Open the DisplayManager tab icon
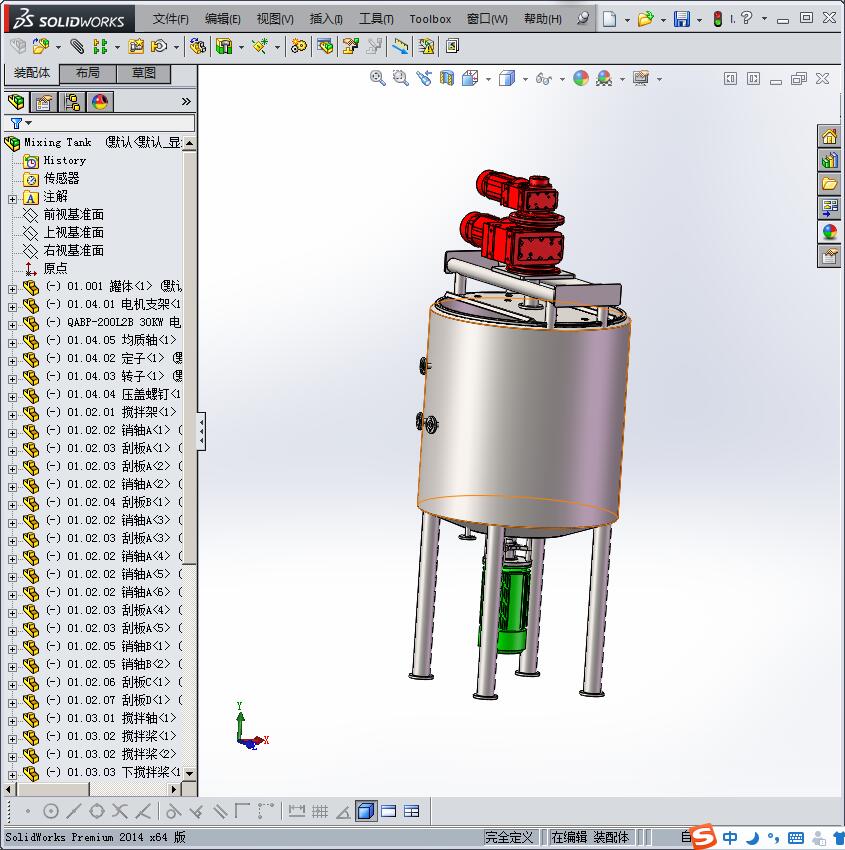845x850 pixels. coord(100,102)
